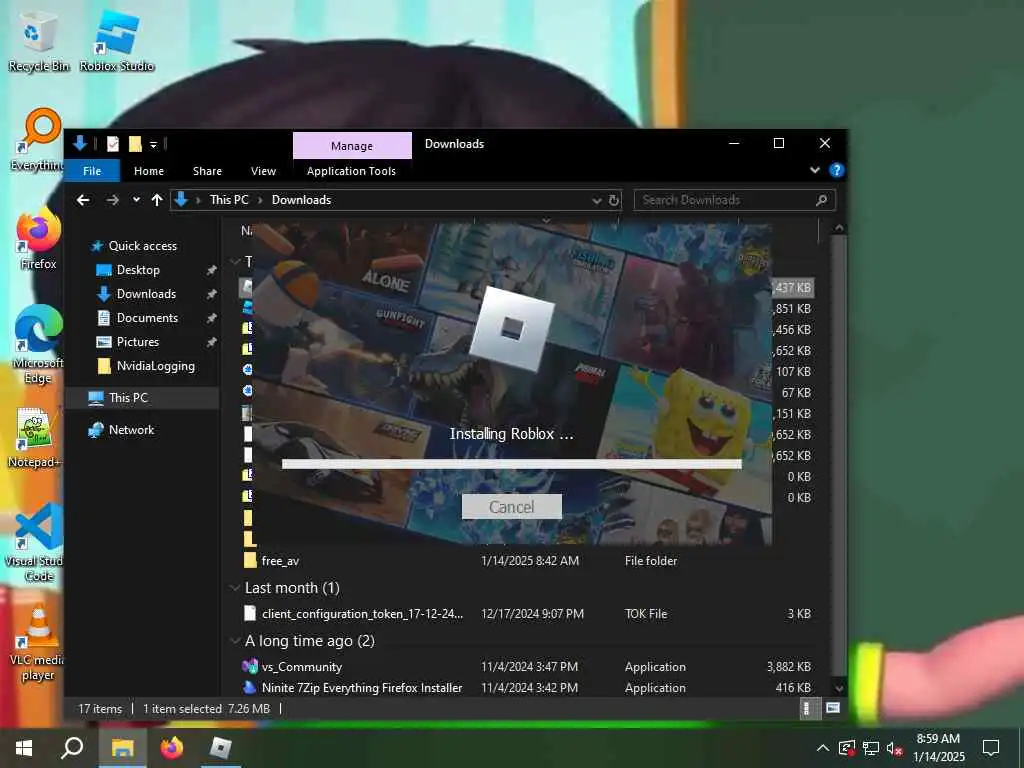Expand the ribbon chevron
1024x768 pixels.
815,170
